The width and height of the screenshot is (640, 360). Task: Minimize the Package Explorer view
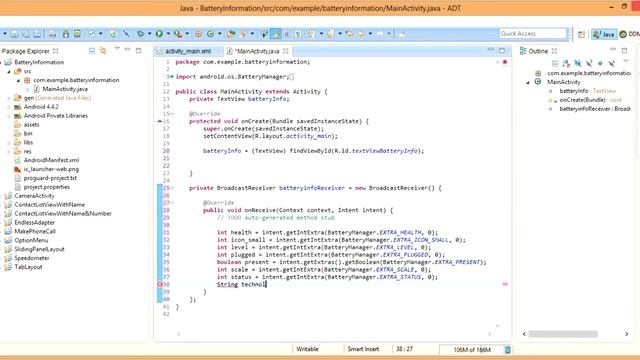coord(127,50)
